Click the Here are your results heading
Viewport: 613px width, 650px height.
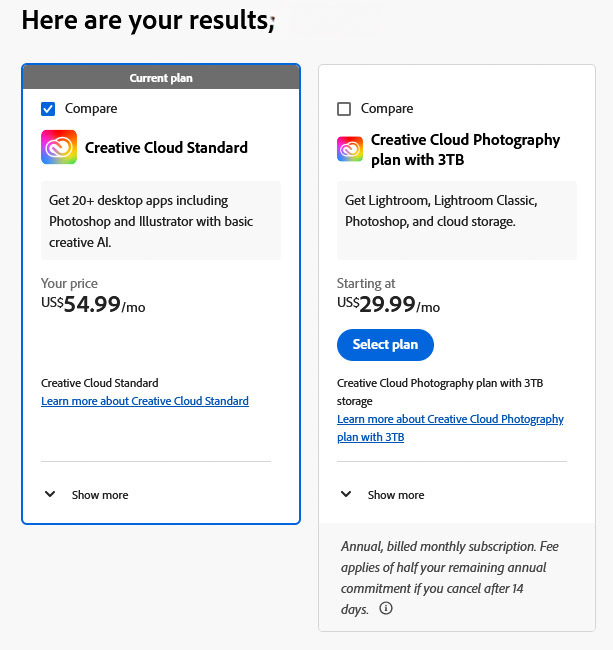click(148, 20)
